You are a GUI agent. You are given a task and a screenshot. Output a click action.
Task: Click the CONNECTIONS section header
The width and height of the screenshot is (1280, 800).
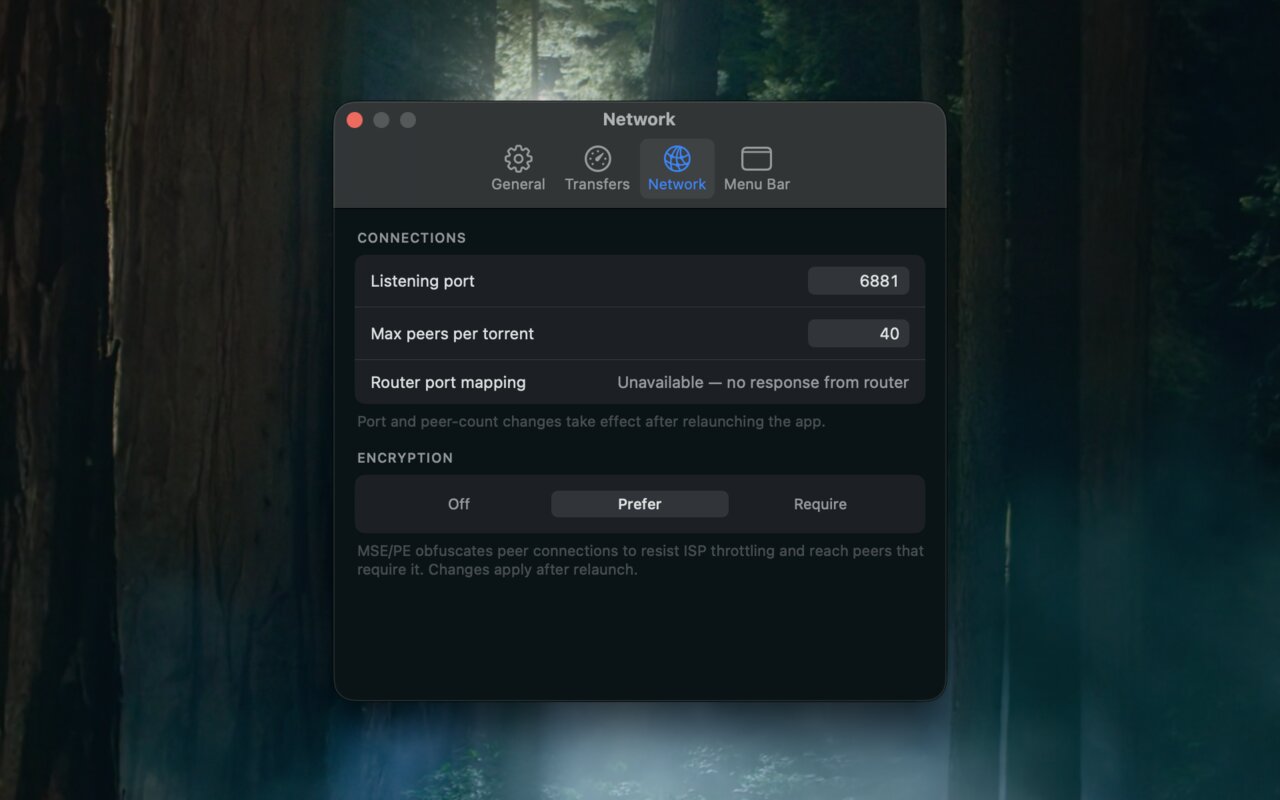pyautogui.click(x=412, y=238)
